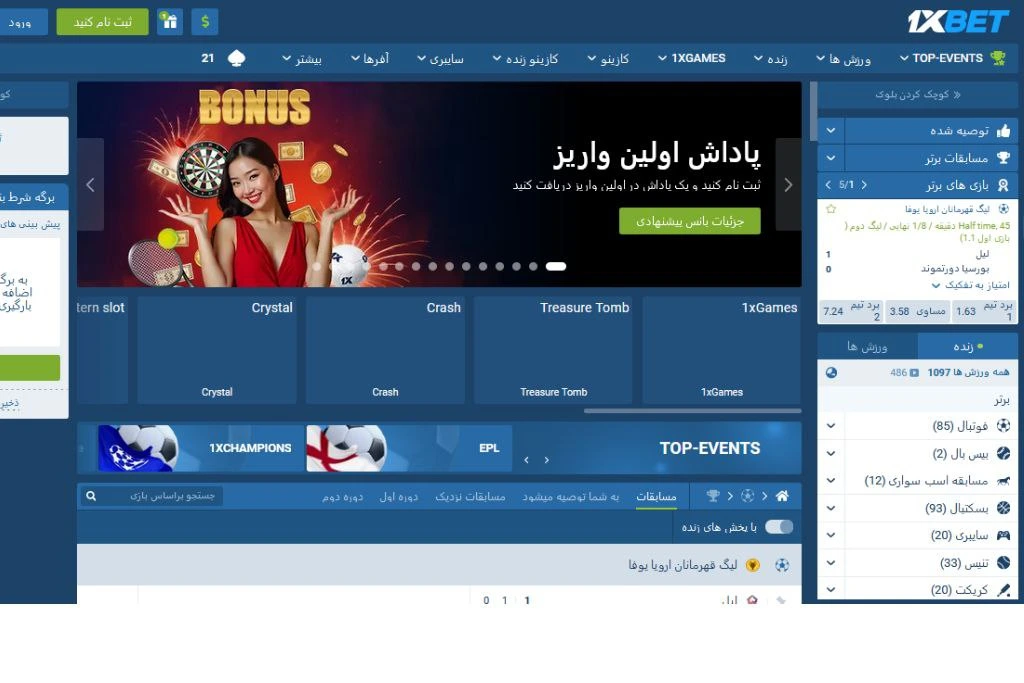Click the dollar deposit icon

pyautogui.click(x=205, y=22)
